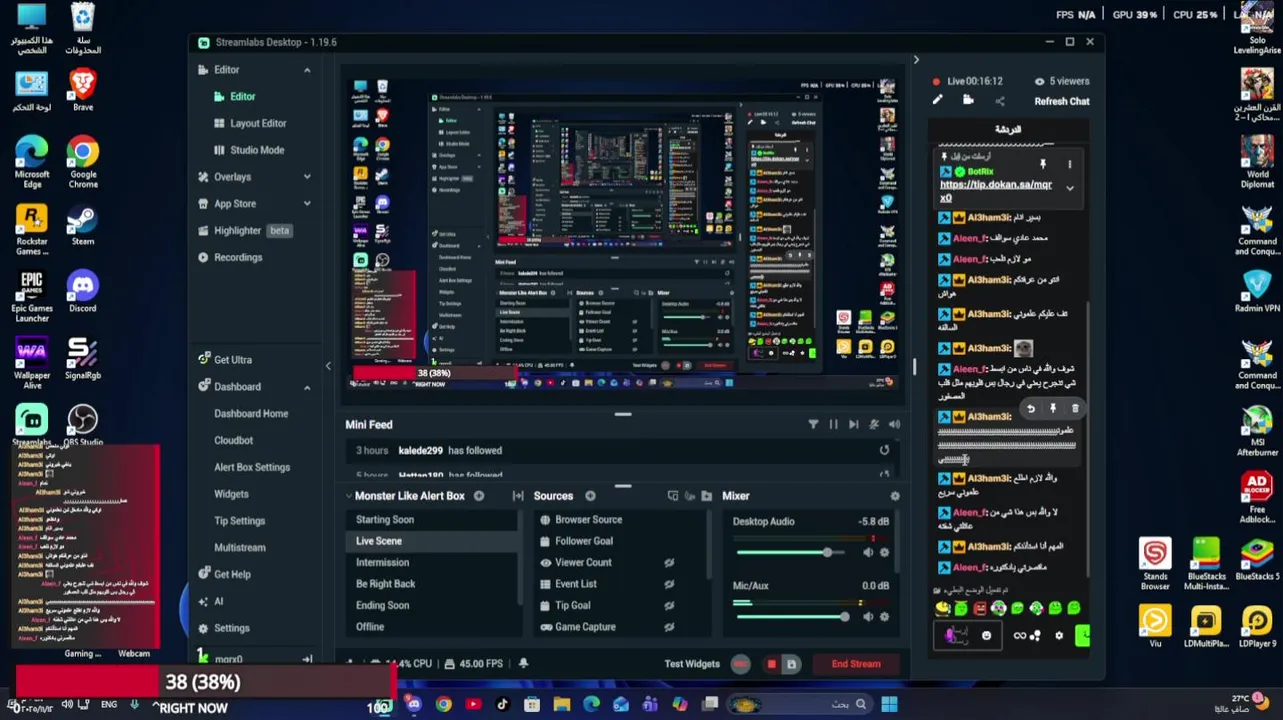Collapse the Dashboard sidebar section
The height and width of the screenshot is (720, 1283).
pos(307,387)
